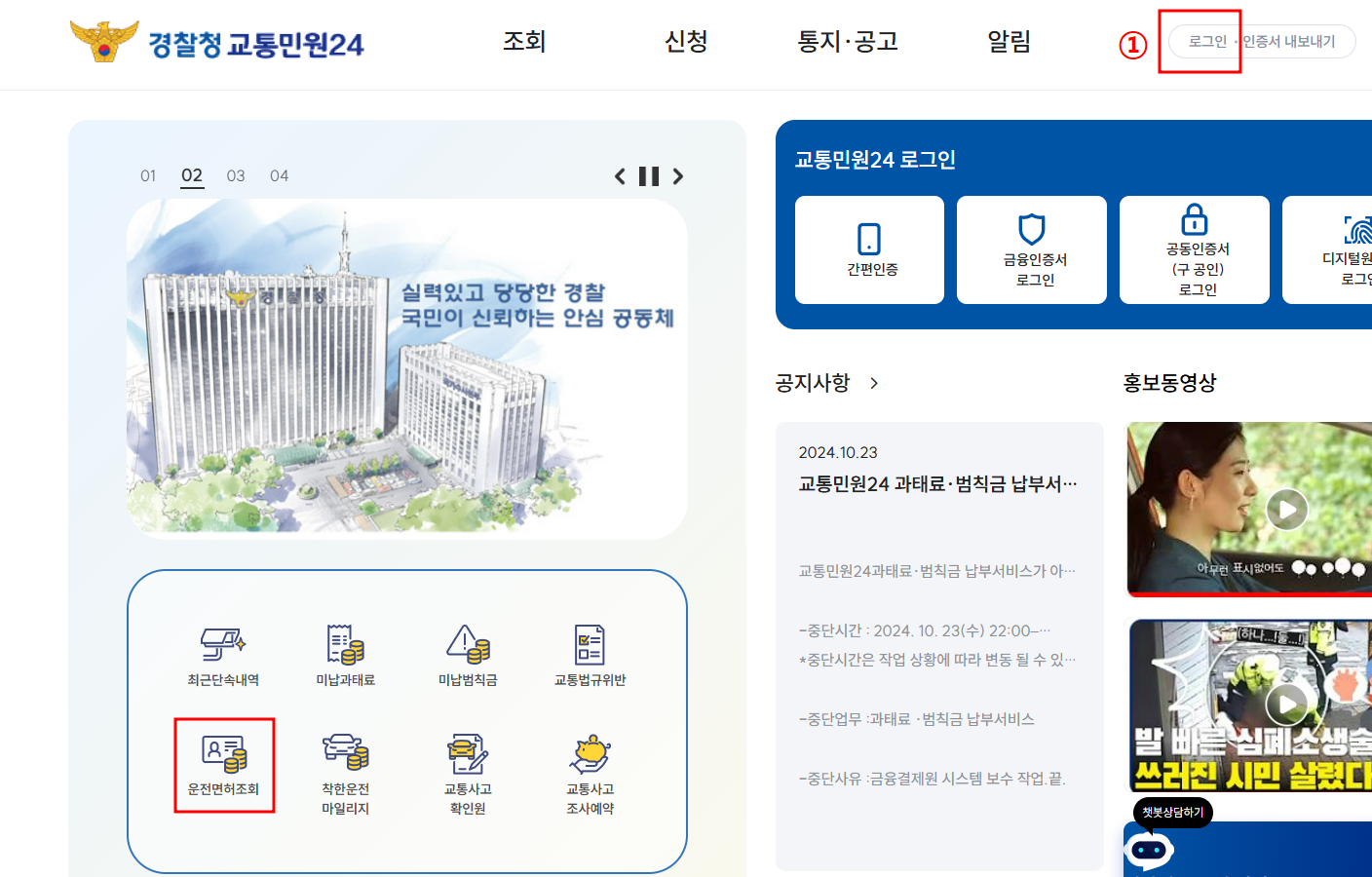Image resolution: width=1372 pixels, height=877 pixels.
Task: Click the police headquarters banner image
Action: pyautogui.click(x=407, y=369)
